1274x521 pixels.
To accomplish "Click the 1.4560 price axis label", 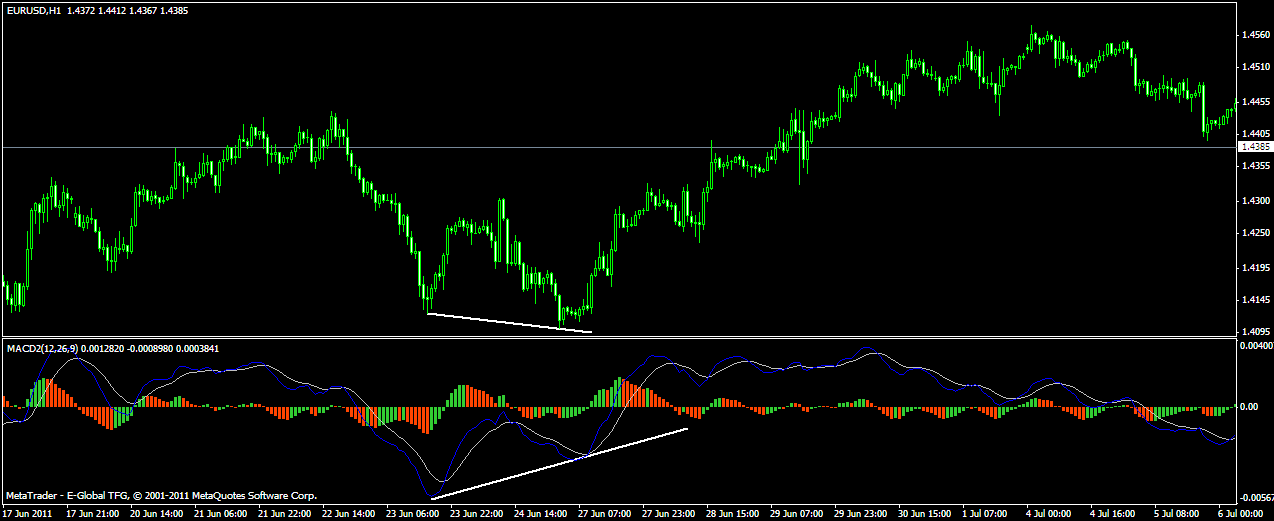I will coord(1254,35).
